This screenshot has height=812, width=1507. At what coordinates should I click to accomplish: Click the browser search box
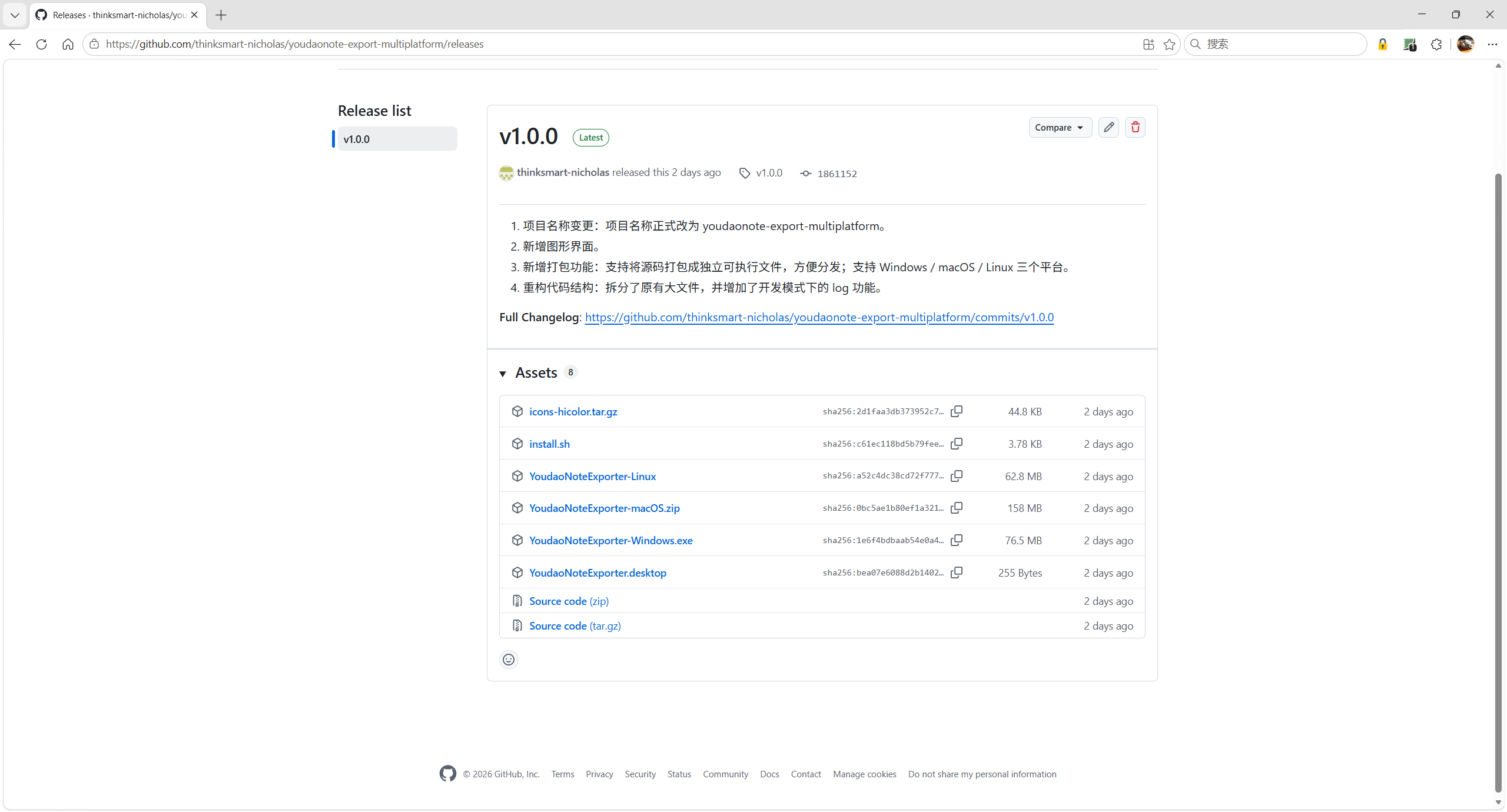[x=1275, y=44]
